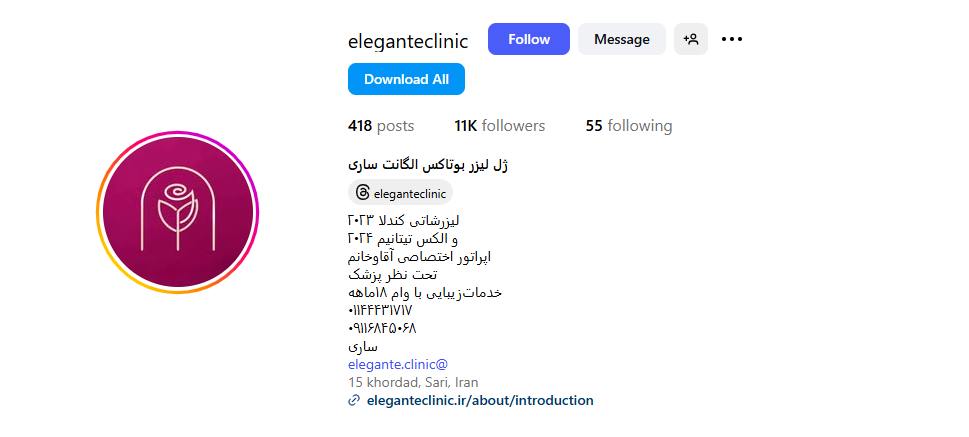The width and height of the screenshot is (969, 437).
Task: Select the bold Persian display name
Action: tap(428, 166)
